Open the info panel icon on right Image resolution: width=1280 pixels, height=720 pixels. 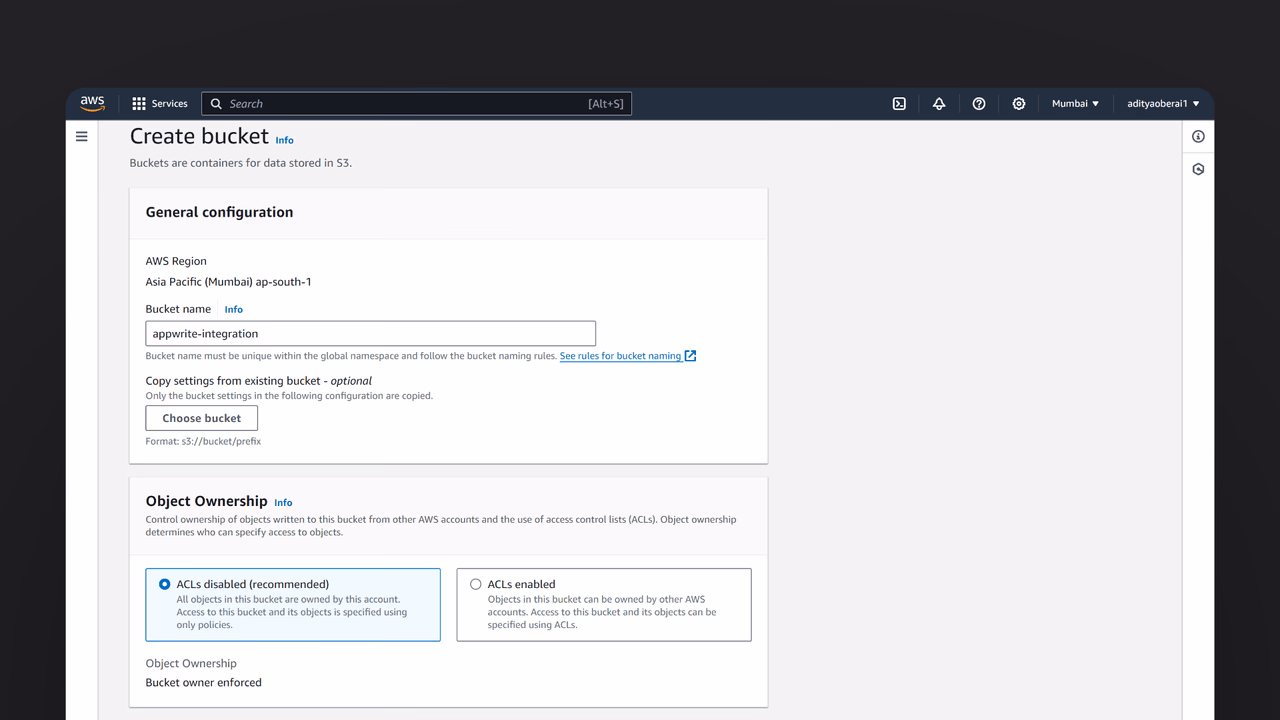point(1198,136)
